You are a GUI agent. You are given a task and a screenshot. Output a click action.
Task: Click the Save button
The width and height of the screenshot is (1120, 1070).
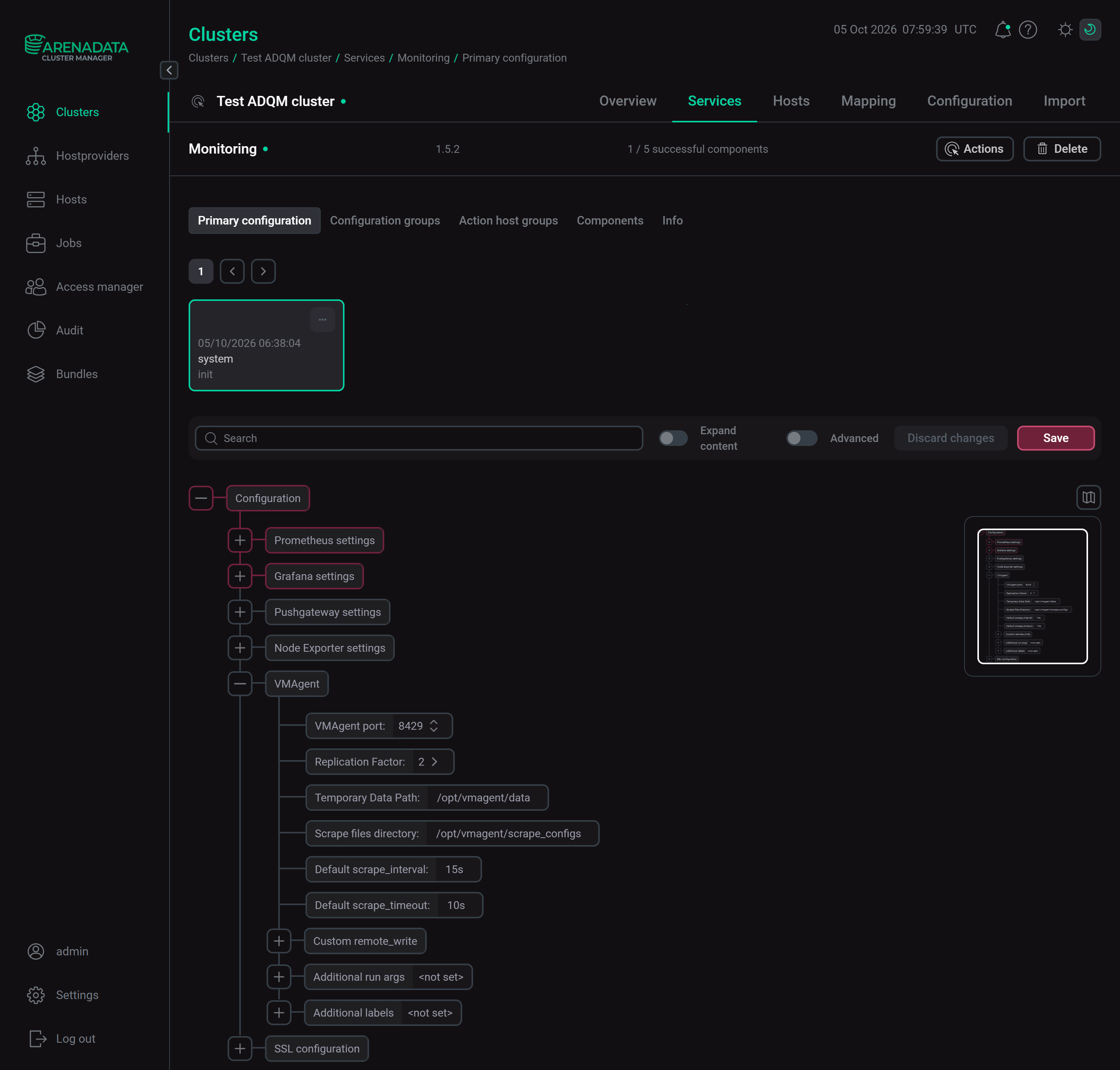1056,438
